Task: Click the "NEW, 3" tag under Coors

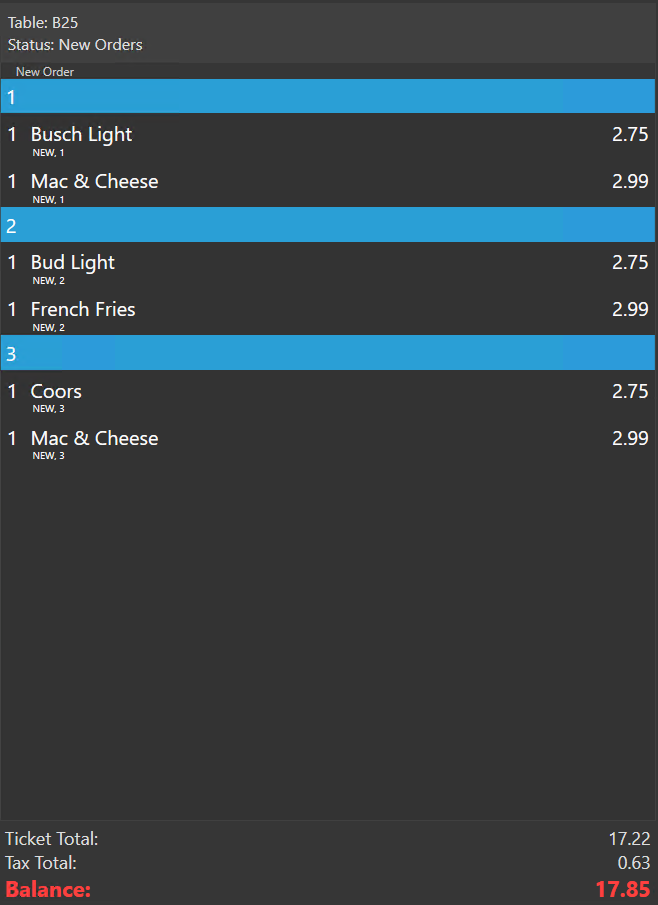Action: (48, 409)
